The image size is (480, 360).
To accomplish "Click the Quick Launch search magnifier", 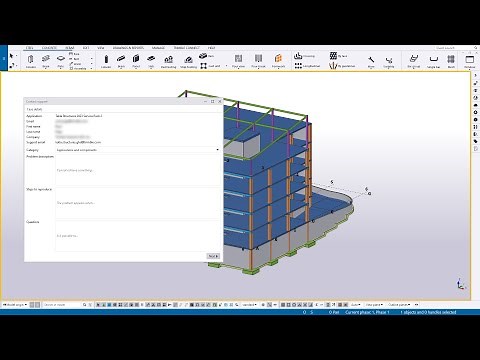I will click(x=476, y=48).
